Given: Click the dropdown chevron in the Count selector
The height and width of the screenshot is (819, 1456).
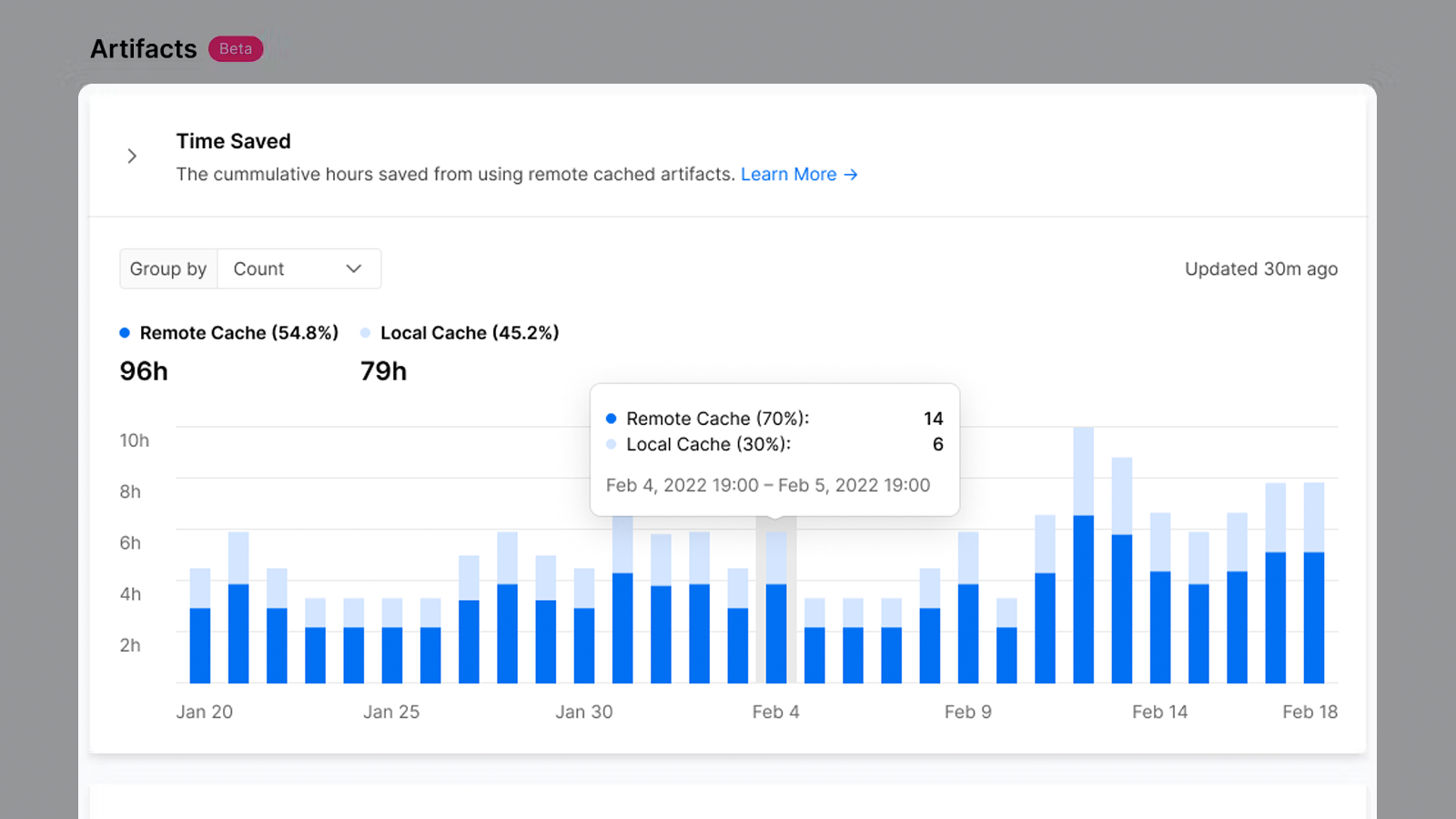Looking at the screenshot, I should (x=353, y=268).
